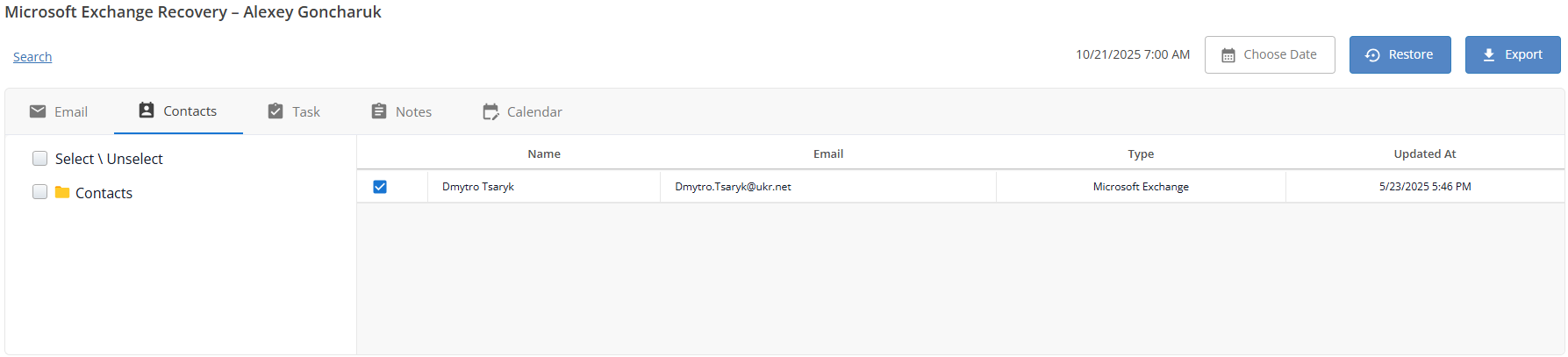Click the download arrow icon on Export

coord(1489,54)
